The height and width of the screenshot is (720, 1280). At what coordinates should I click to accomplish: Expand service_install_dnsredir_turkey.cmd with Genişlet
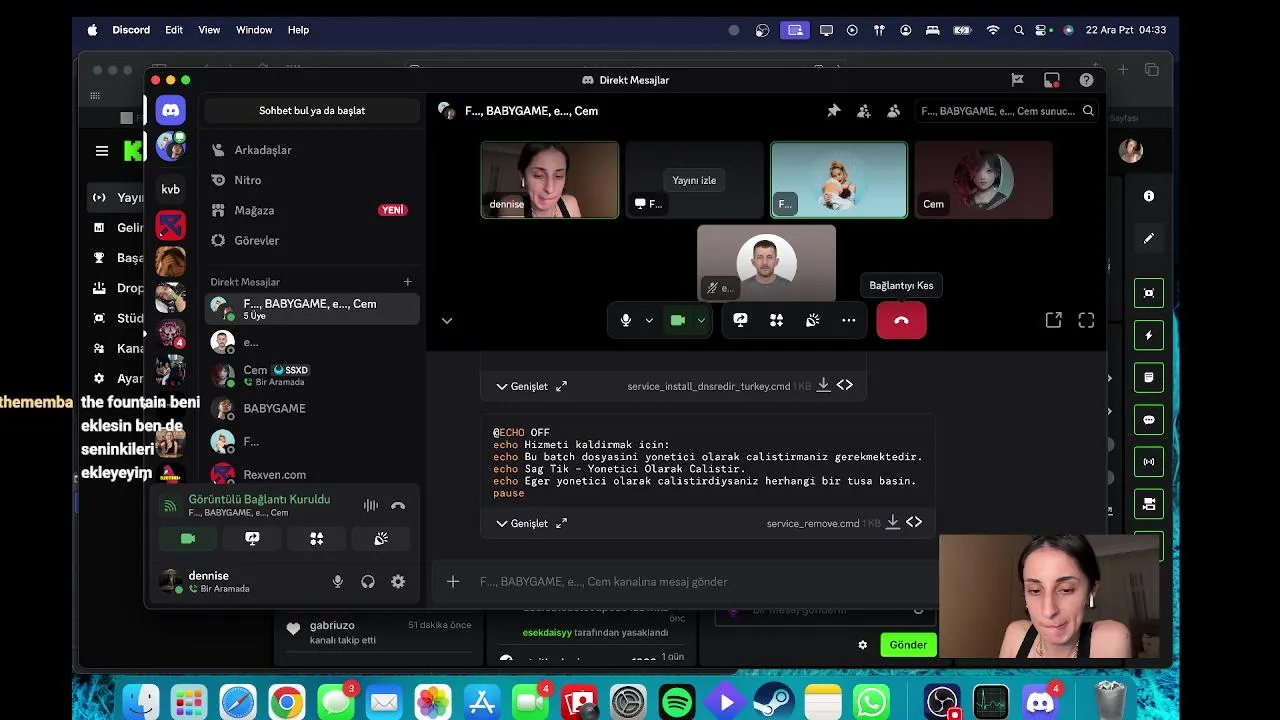[521, 386]
